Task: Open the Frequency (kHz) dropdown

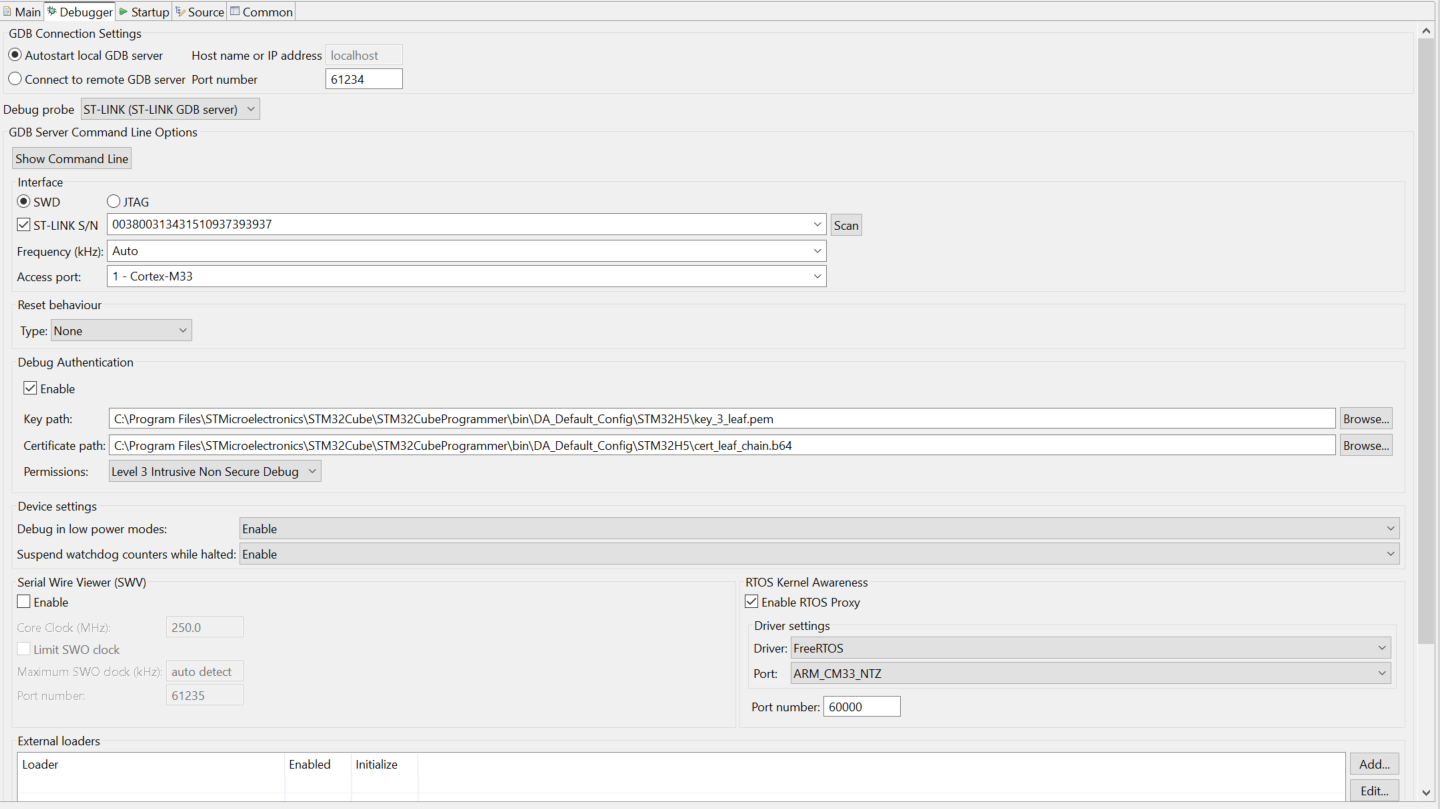Action: coord(817,250)
